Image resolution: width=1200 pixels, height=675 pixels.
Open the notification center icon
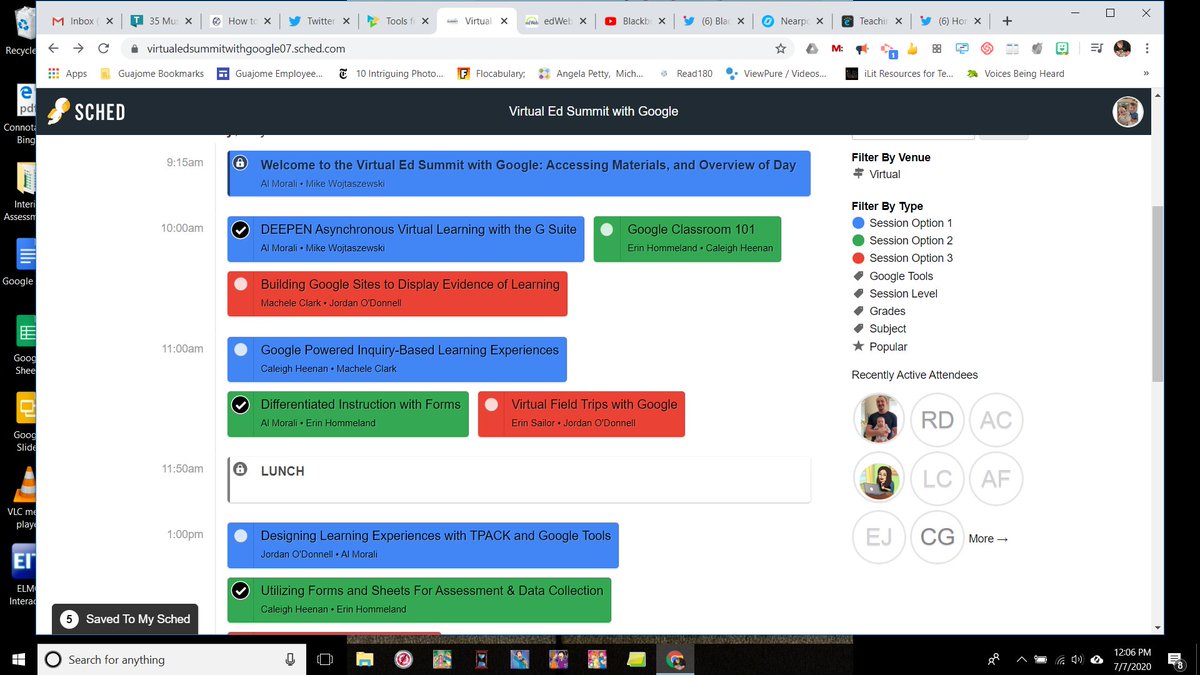(x=1177, y=659)
